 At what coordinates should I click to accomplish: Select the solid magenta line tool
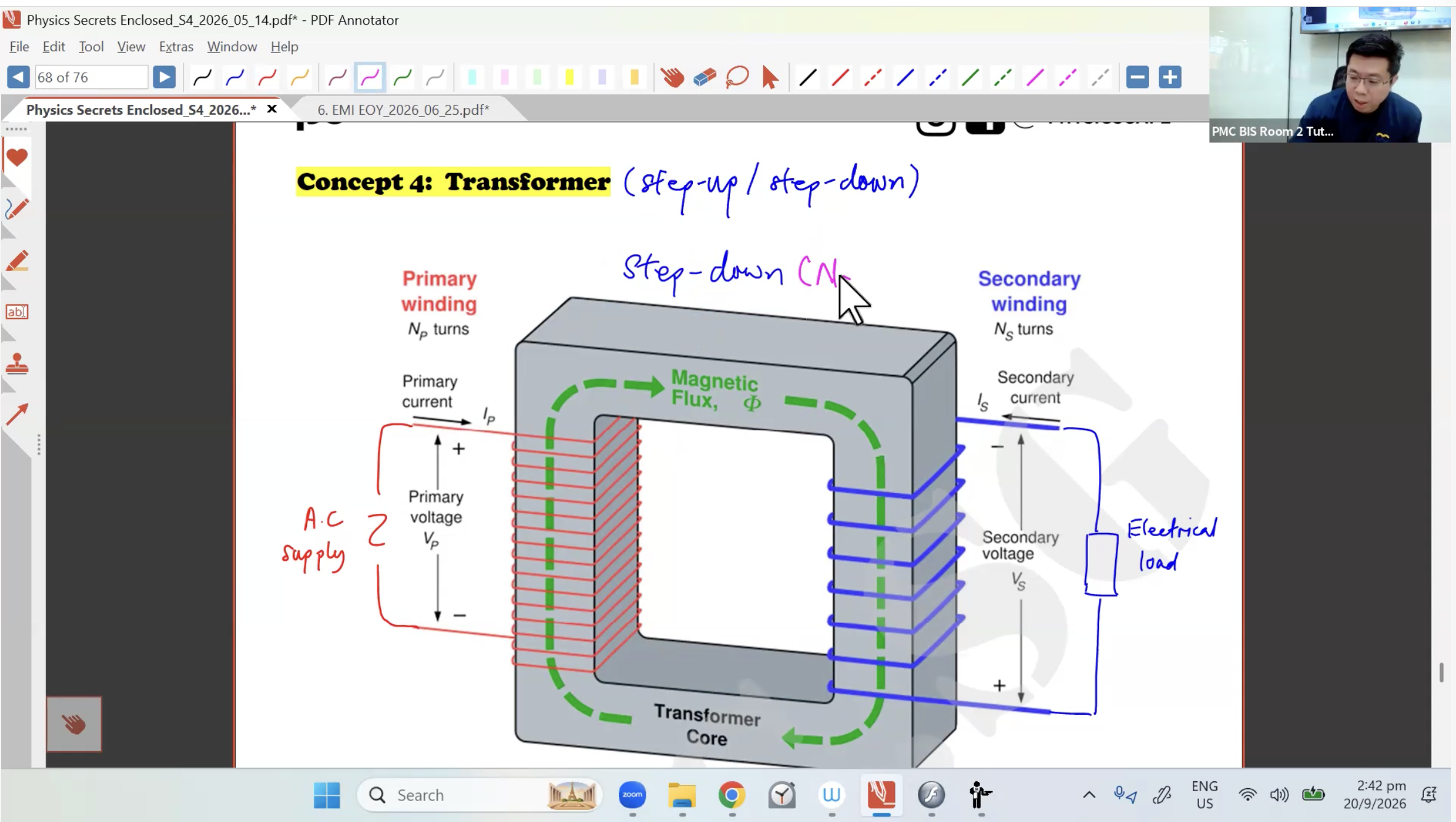(x=1036, y=77)
